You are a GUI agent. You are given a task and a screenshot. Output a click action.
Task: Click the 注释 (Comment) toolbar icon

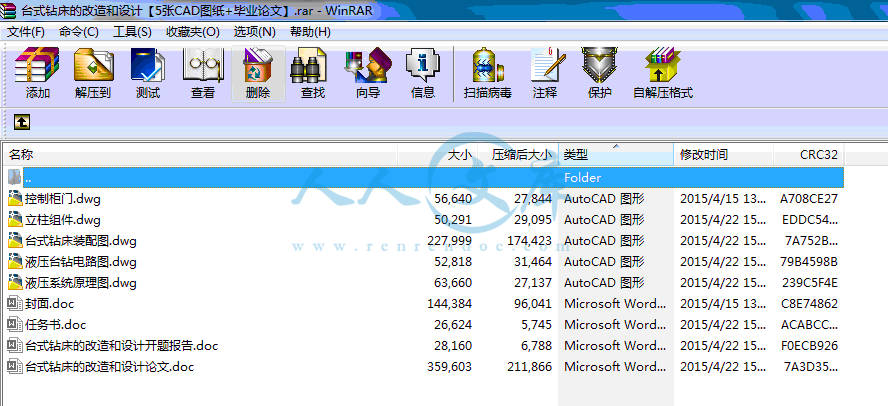click(547, 65)
